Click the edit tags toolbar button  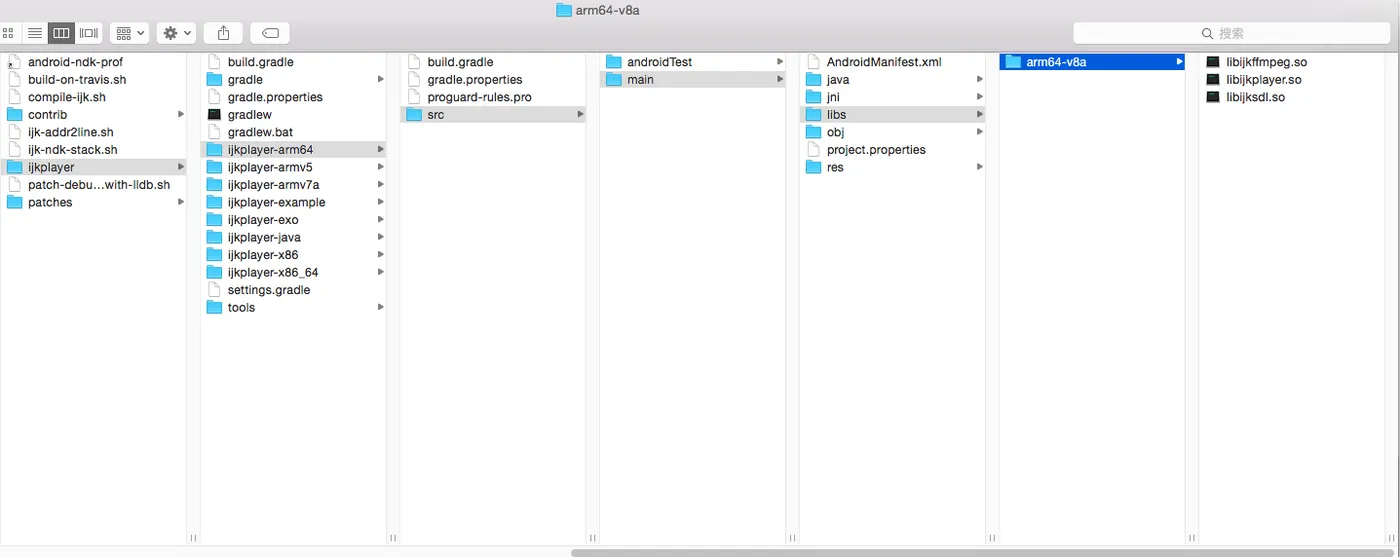[x=269, y=33]
